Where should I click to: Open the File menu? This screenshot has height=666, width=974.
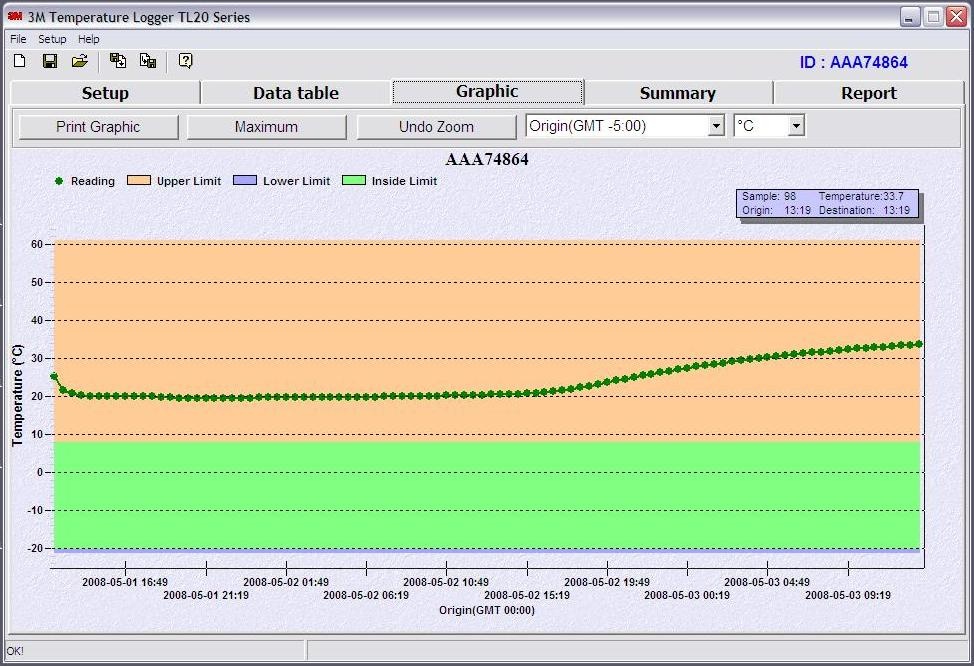tap(18, 39)
